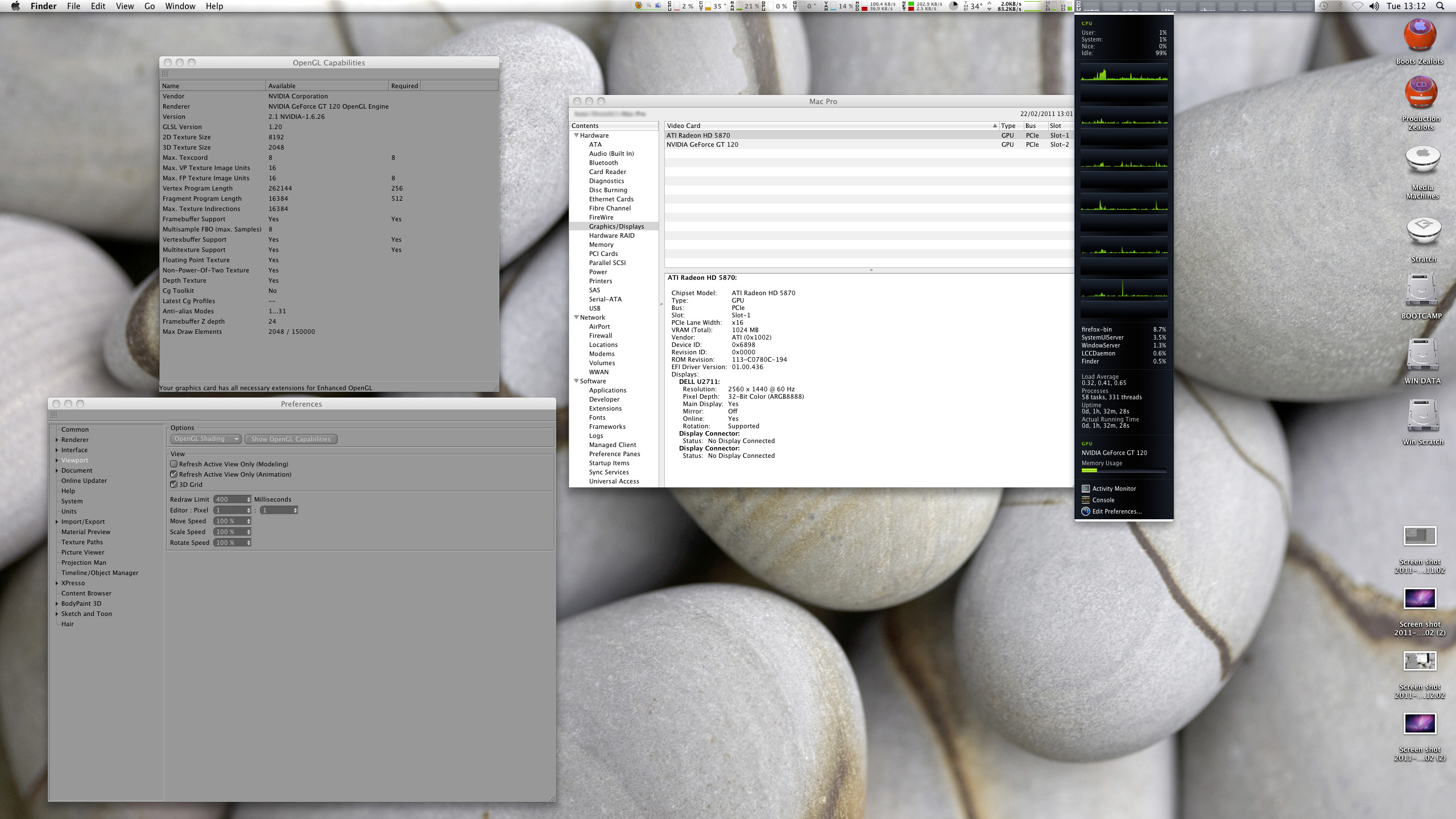The image size is (1456, 819).
Task: Open the Window menu
Action: (x=180, y=6)
